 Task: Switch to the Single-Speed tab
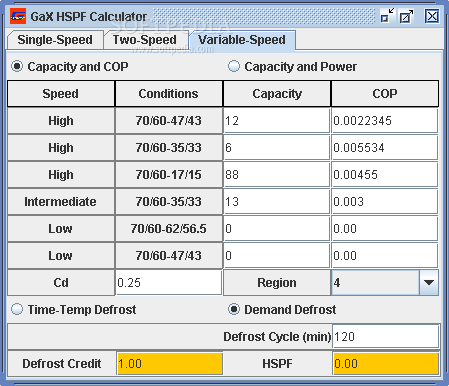55,40
